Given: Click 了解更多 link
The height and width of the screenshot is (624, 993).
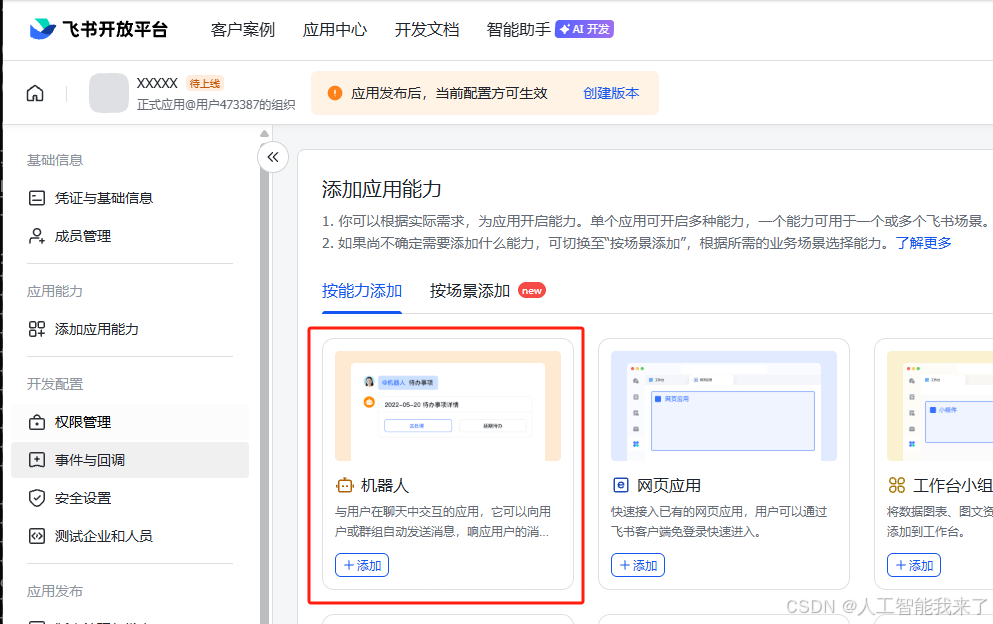Looking at the screenshot, I should click(x=923, y=243).
